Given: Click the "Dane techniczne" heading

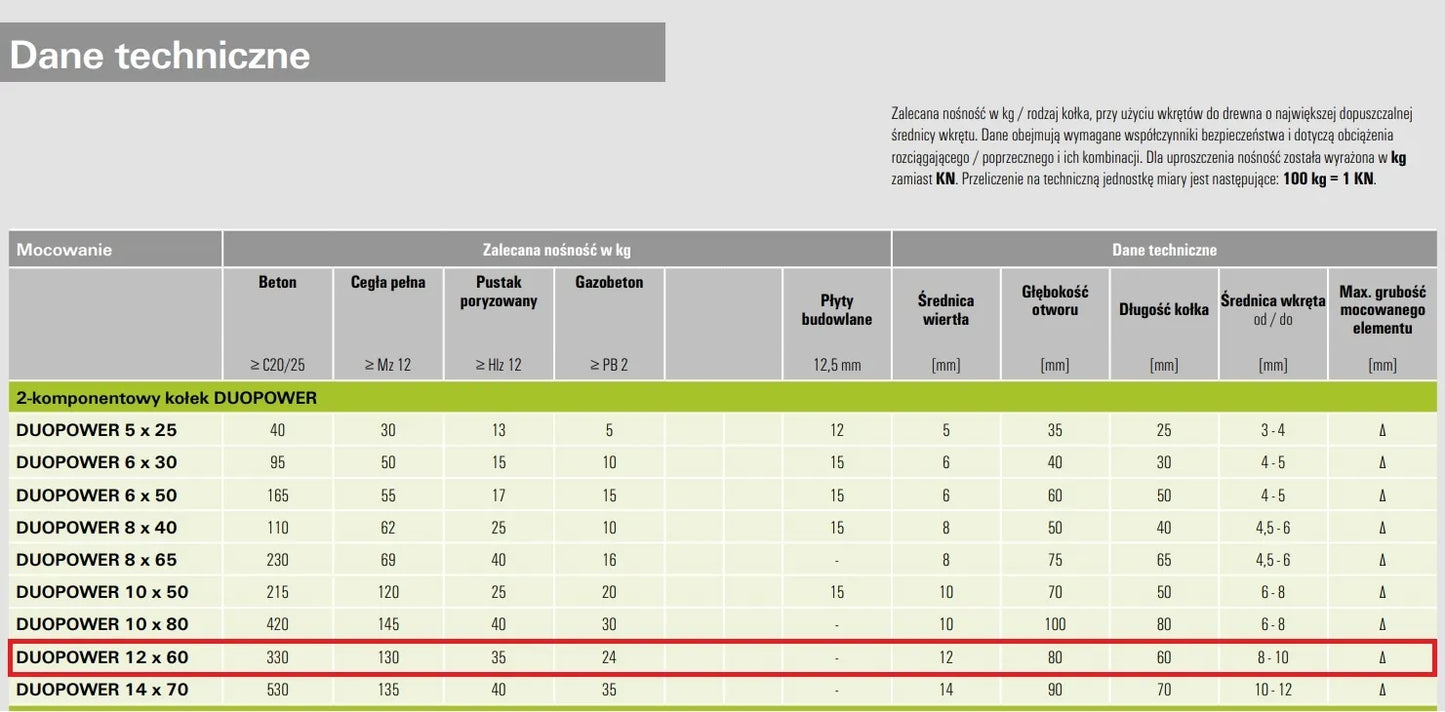Looking at the screenshot, I should (160, 54).
